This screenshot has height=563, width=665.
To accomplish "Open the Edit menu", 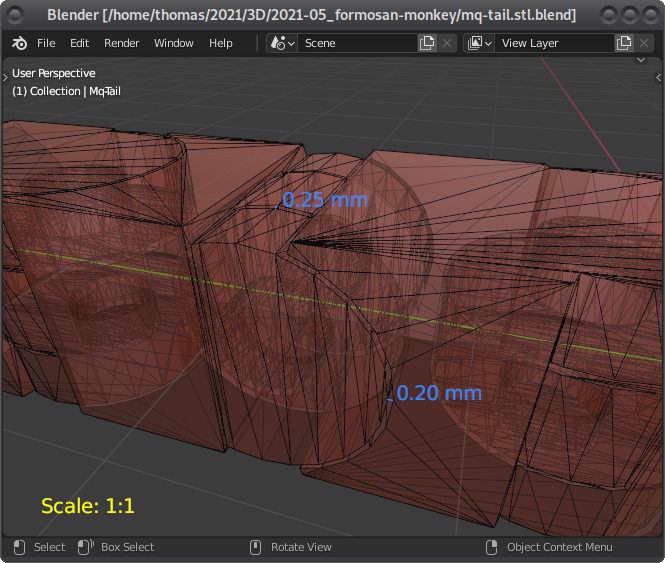I will (x=80, y=43).
